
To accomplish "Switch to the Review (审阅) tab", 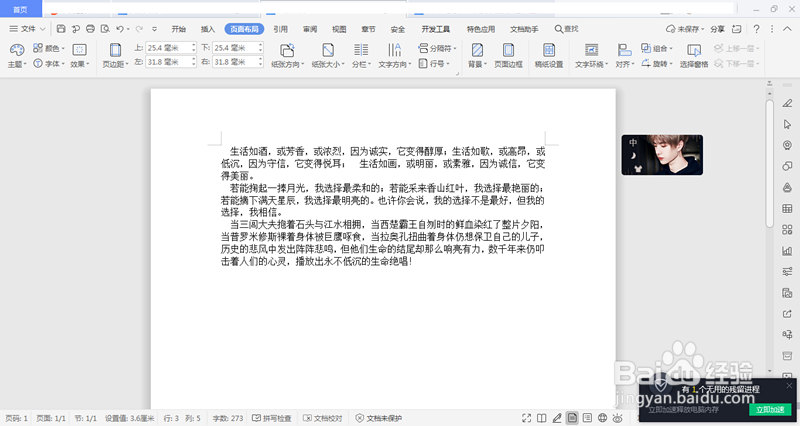I will 310,29.
